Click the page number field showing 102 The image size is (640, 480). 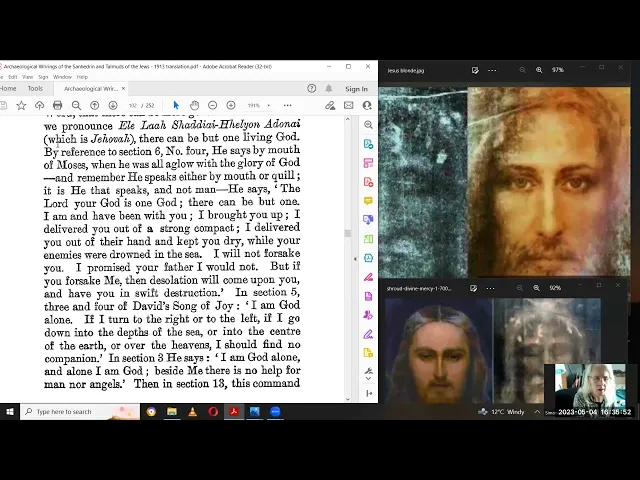(x=133, y=106)
